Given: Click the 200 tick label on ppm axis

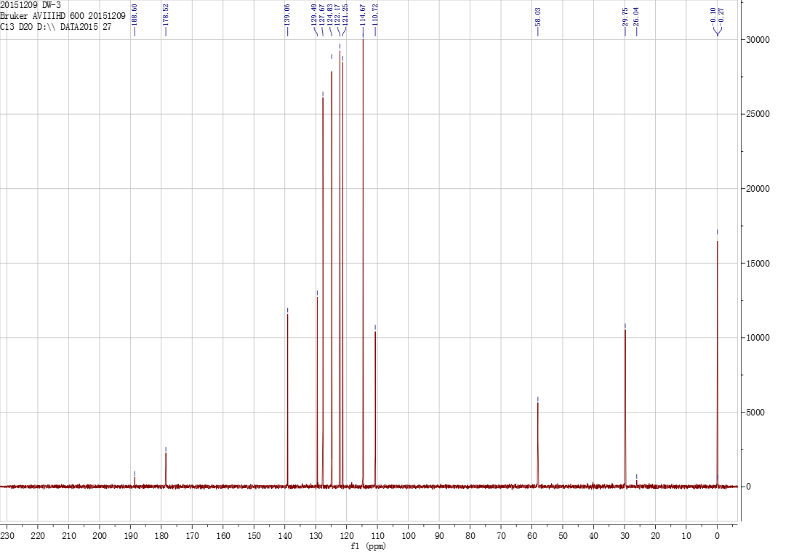Looking at the screenshot, I should coord(99,535).
